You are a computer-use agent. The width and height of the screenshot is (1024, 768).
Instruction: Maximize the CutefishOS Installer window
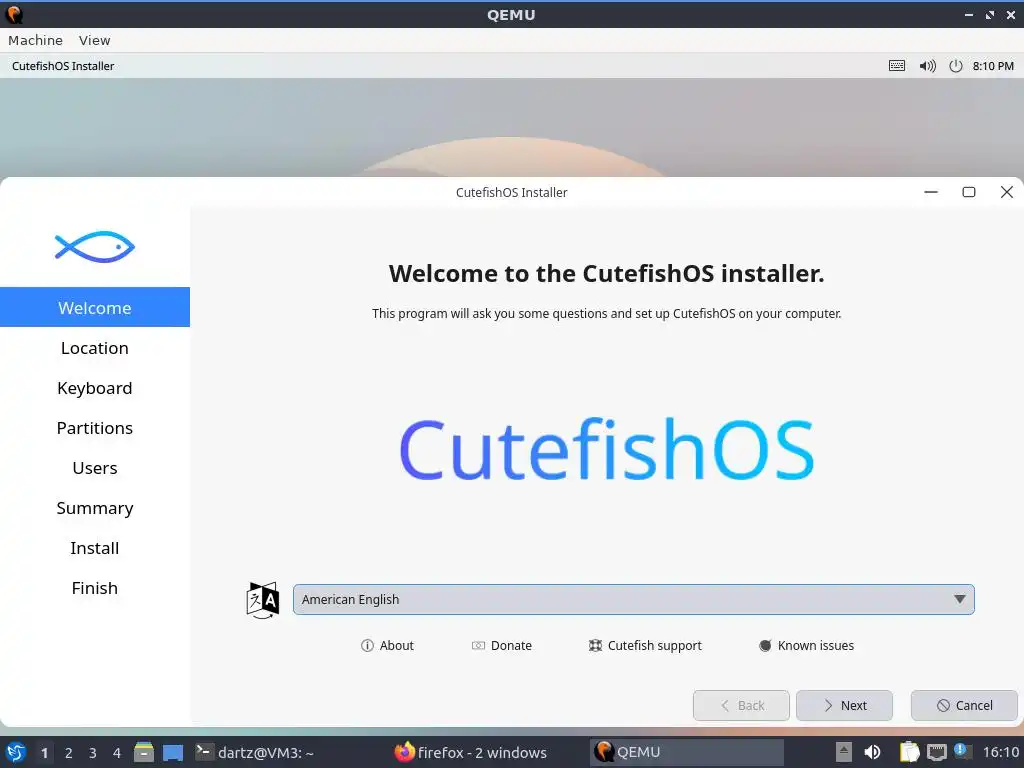click(968, 192)
